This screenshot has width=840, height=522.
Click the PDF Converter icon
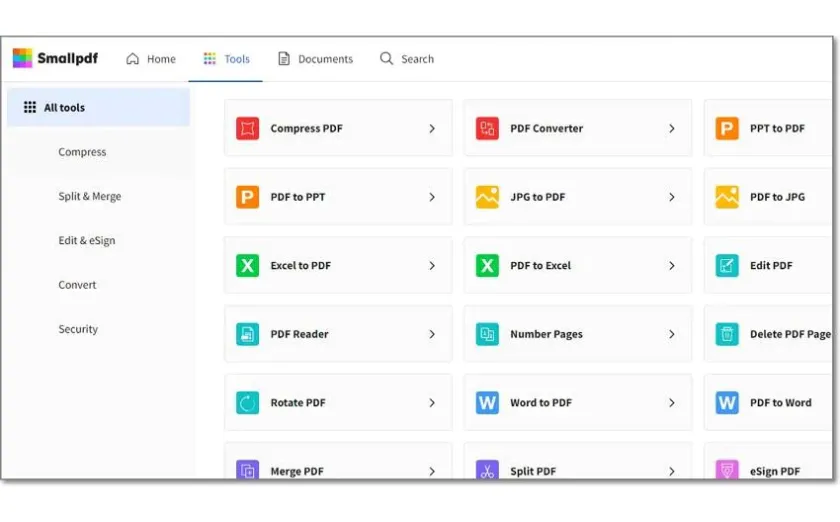(x=487, y=128)
